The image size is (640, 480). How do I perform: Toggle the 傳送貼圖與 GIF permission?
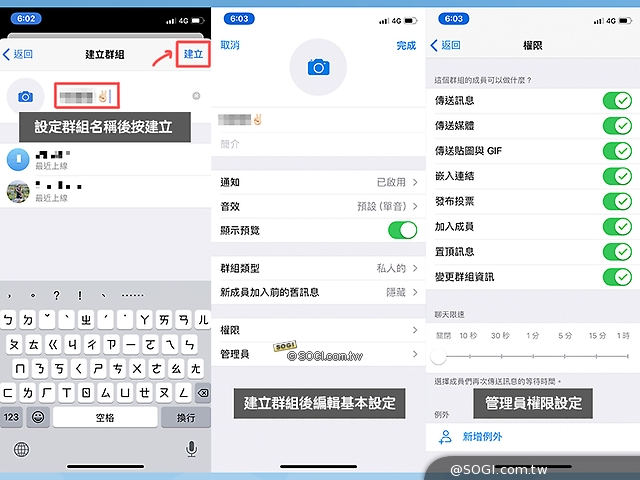coord(617,151)
